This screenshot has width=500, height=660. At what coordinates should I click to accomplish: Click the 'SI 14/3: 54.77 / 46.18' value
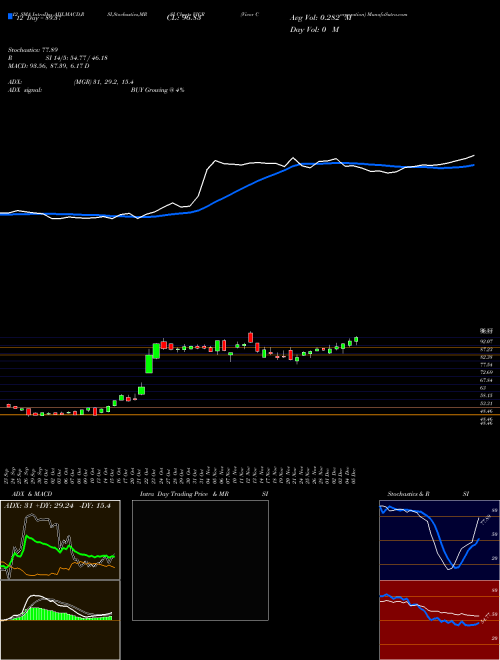point(77,58)
